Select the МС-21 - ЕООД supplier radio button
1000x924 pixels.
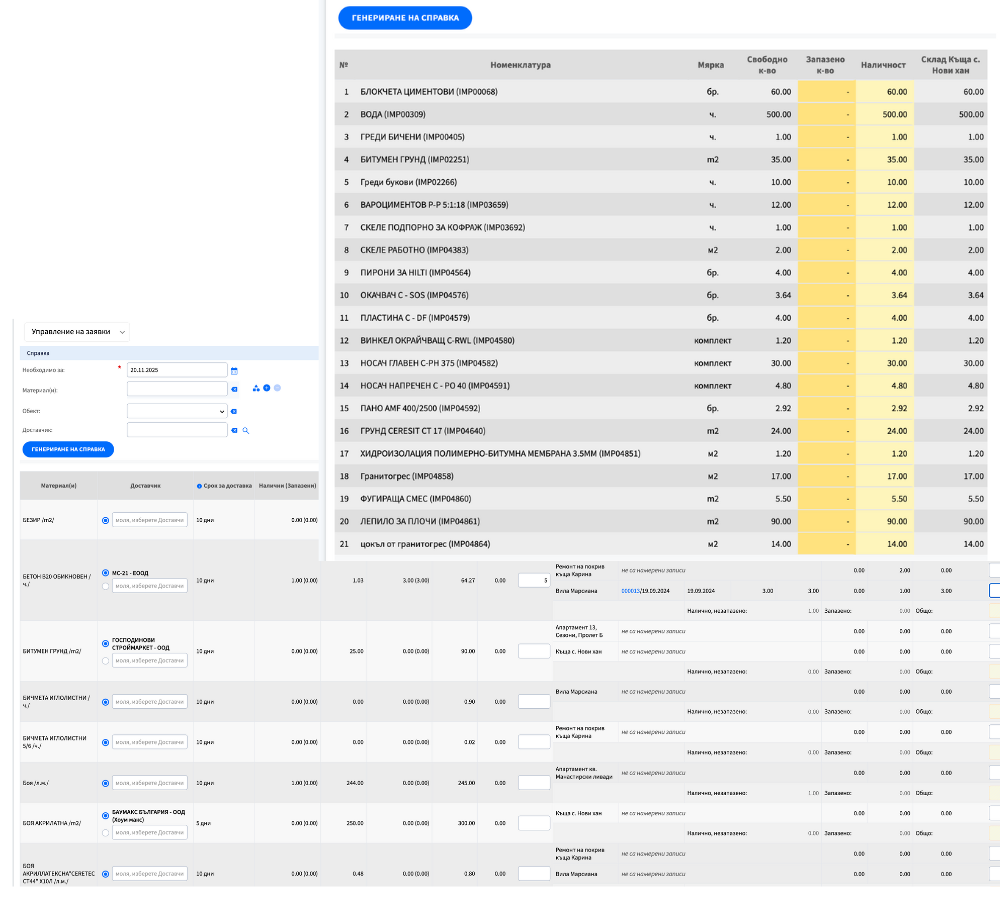click(x=106, y=573)
